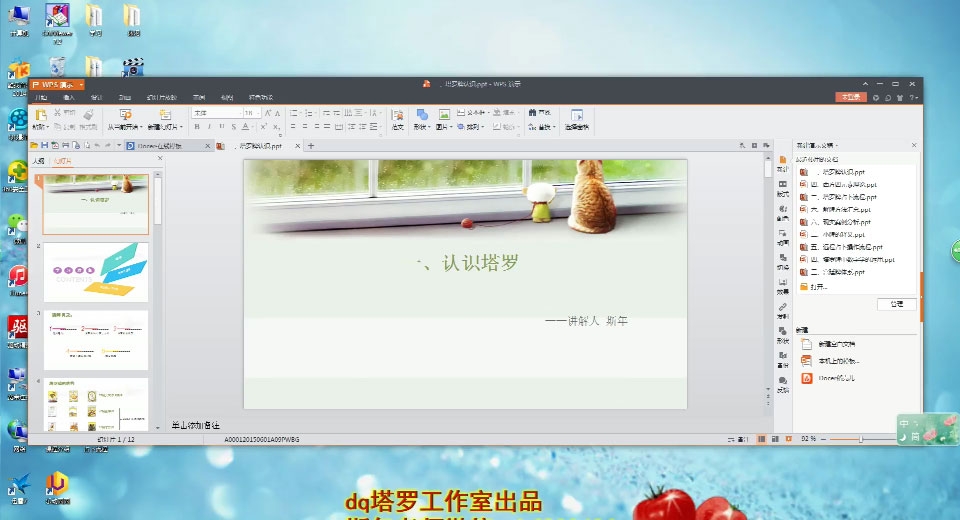Expand the task pane title dropdown
960x520 pixels.
click(x=836, y=145)
